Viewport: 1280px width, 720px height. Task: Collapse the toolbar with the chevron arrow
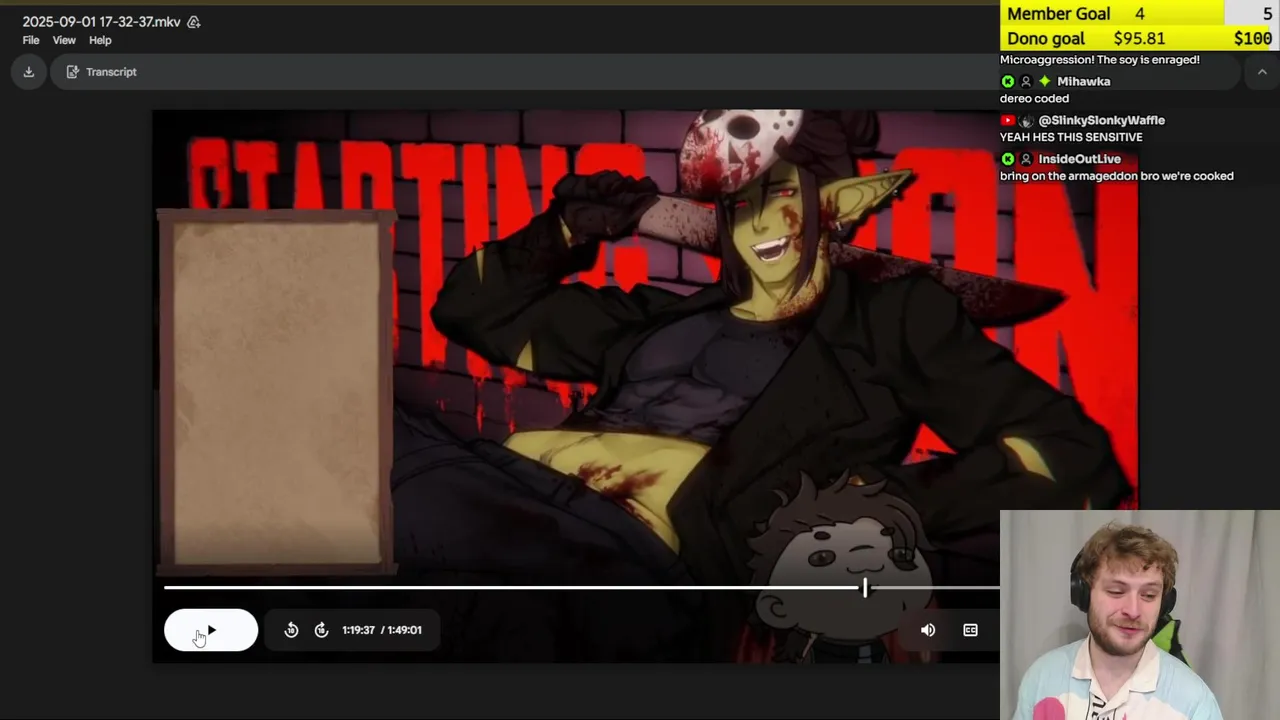point(1262,72)
